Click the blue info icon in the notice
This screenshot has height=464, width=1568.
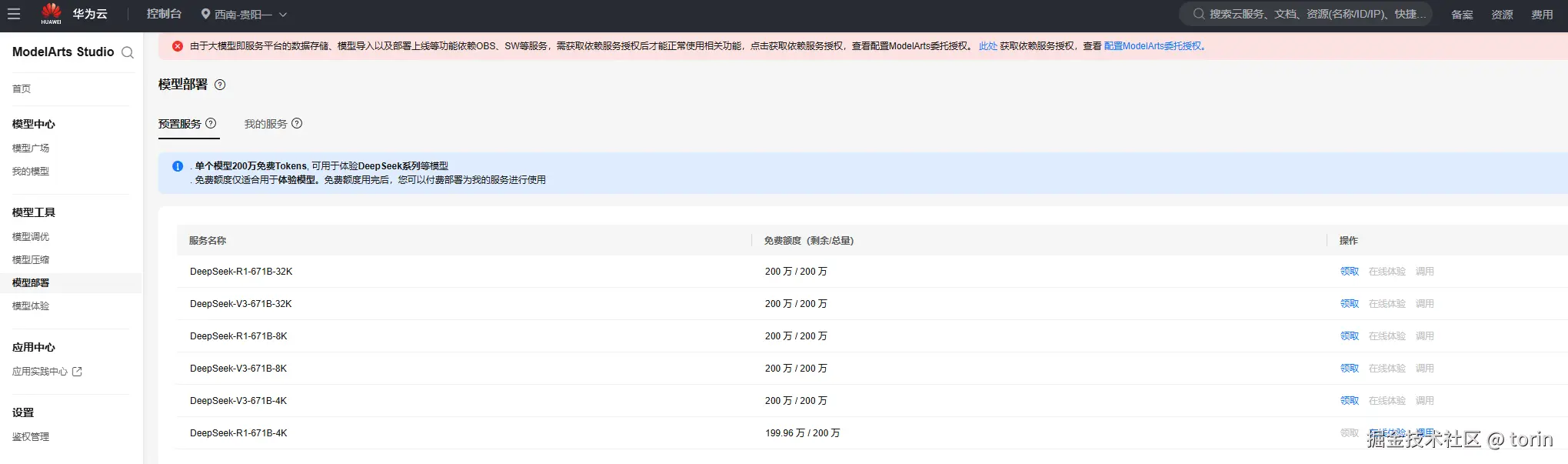click(x=178, y=166)
